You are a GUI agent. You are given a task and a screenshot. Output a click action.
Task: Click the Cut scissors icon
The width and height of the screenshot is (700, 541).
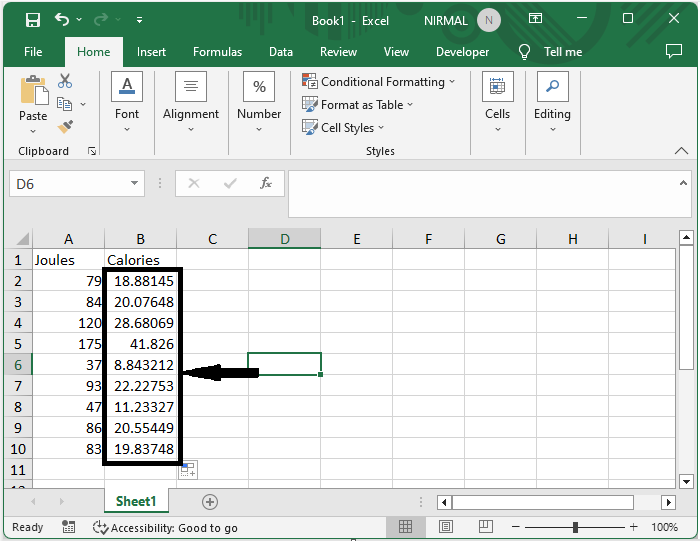65,81
